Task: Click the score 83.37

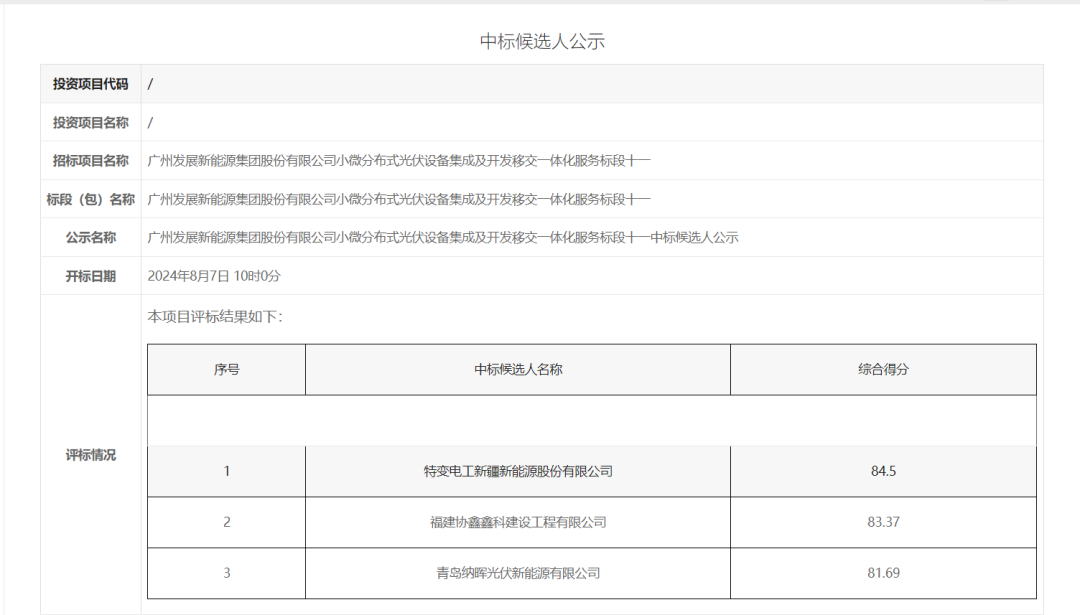Action: point(883,522)
